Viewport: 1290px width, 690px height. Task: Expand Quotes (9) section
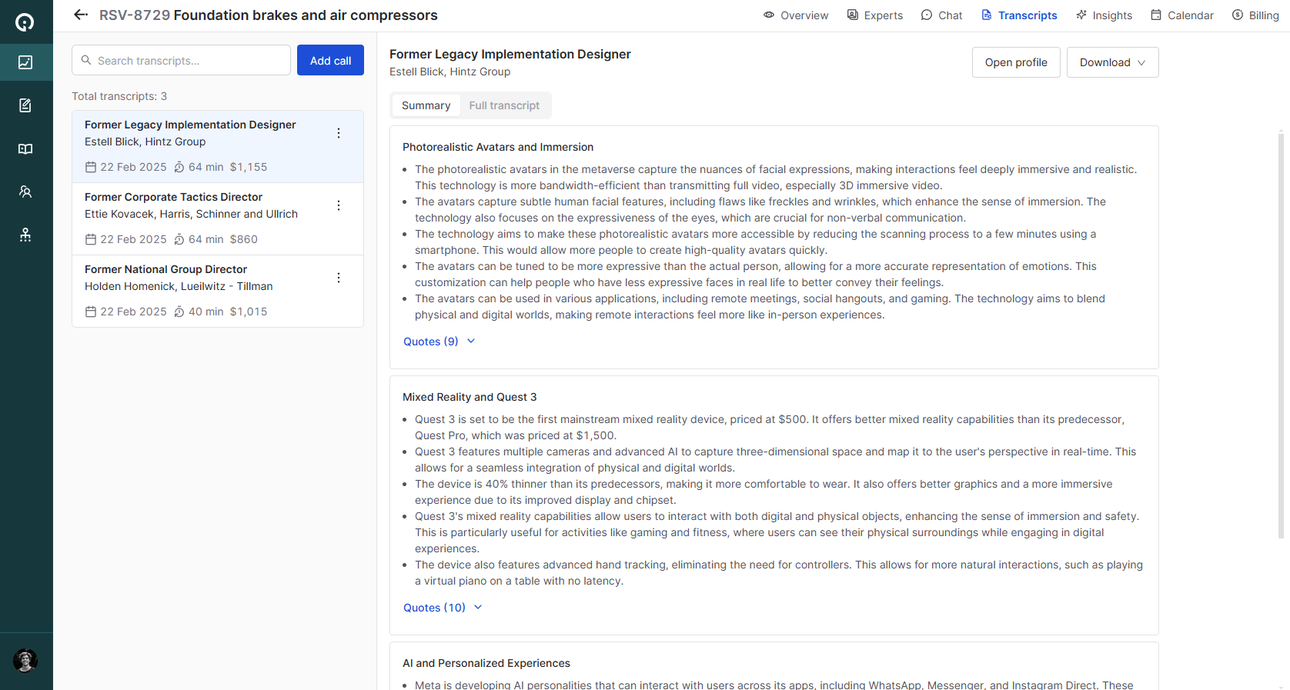coord(439,341)
